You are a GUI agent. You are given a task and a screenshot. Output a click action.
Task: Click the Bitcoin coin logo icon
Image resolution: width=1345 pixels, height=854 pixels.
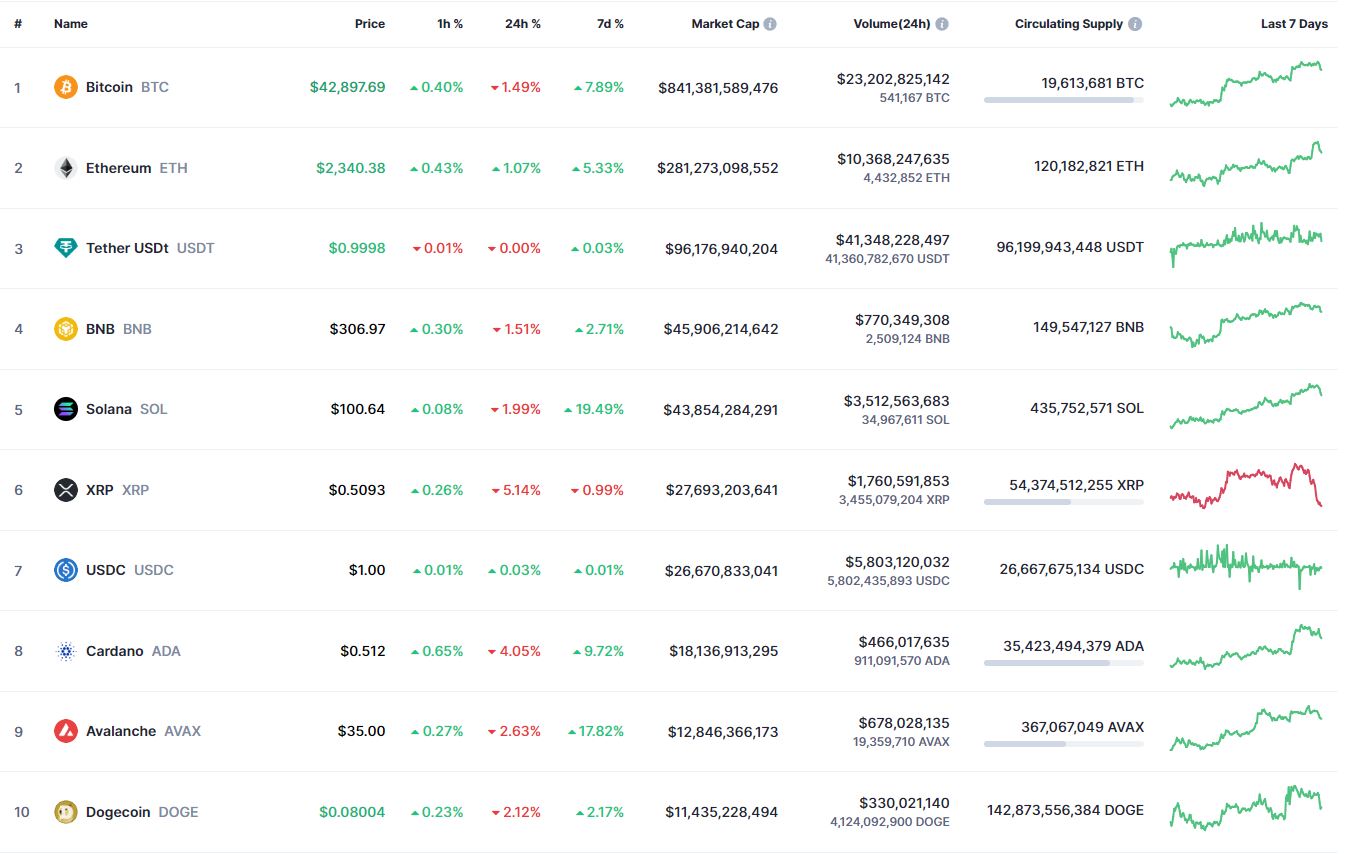click(65, 87)
